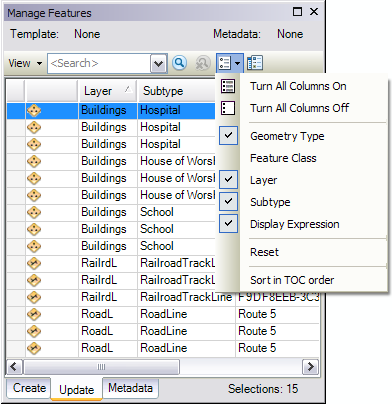Click the first RoadLine subtype cell

click(186, 314)
